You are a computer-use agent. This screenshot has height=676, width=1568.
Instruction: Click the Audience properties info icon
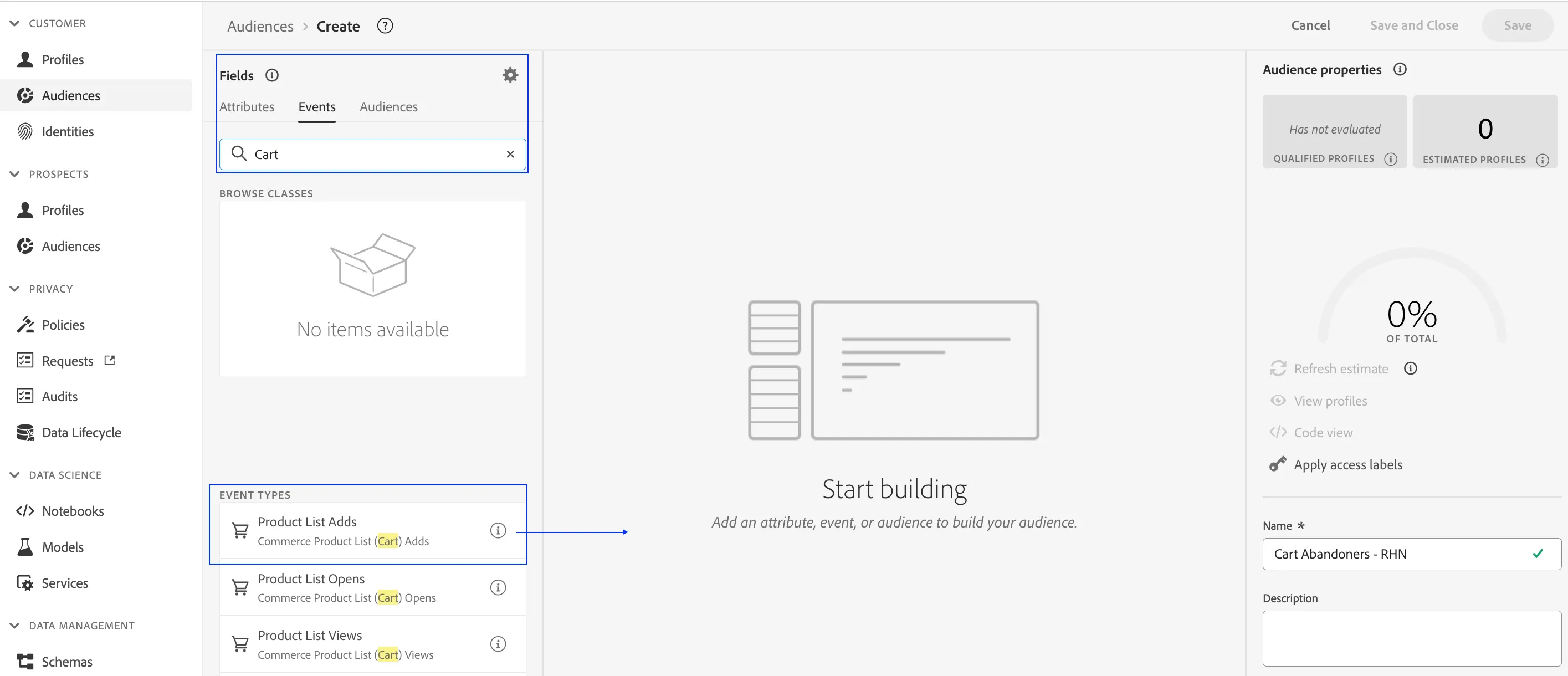1400,69
